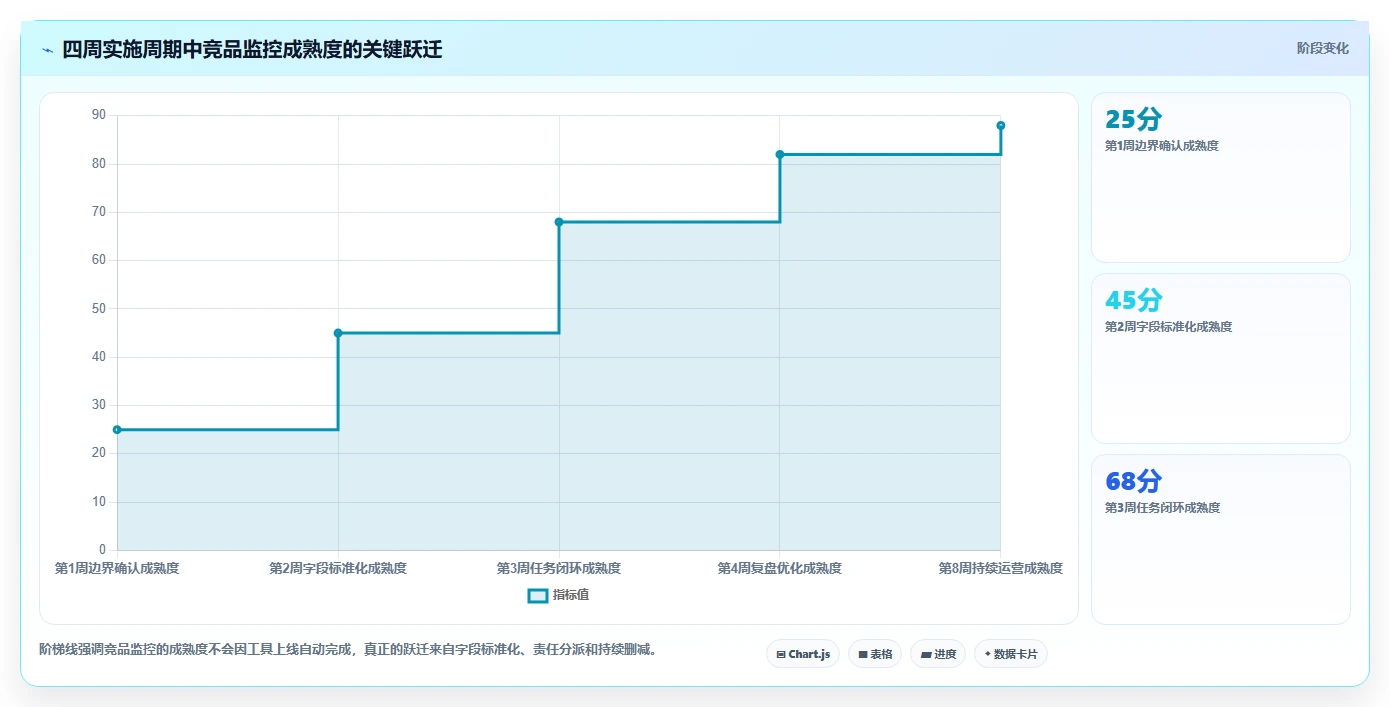Click the 第1周边界确认成熟度 card caption
Viewport: 1390px width, 707px height.
(x=1162, y=146)
